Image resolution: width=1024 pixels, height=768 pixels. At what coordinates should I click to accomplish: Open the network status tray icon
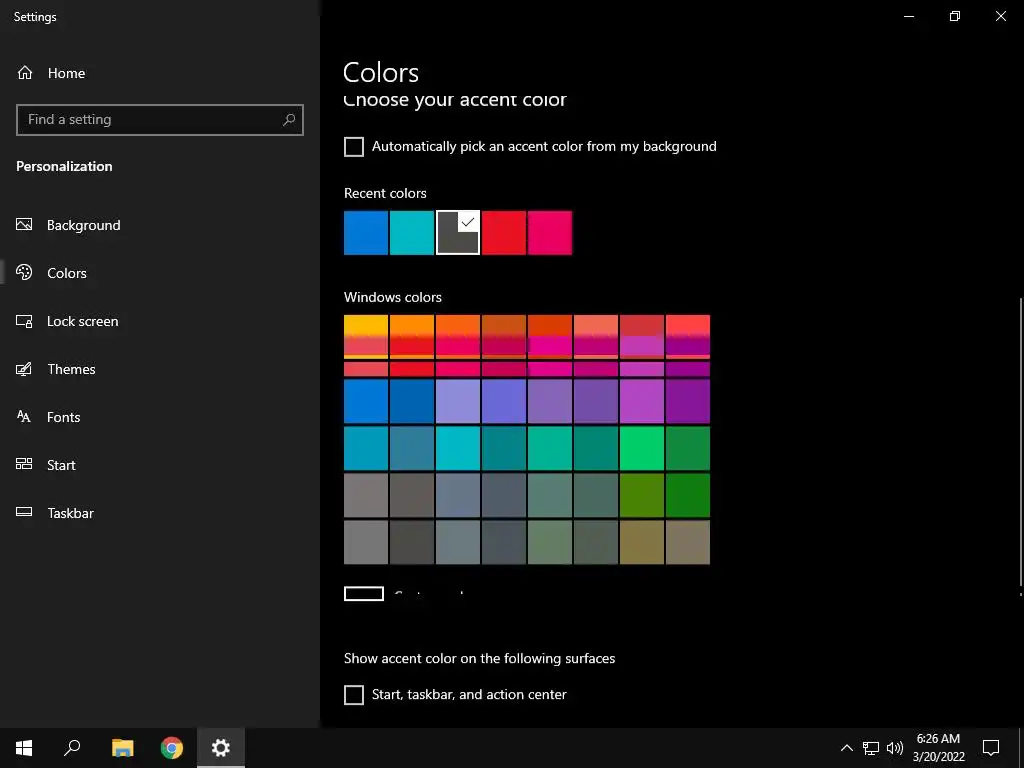871,748
